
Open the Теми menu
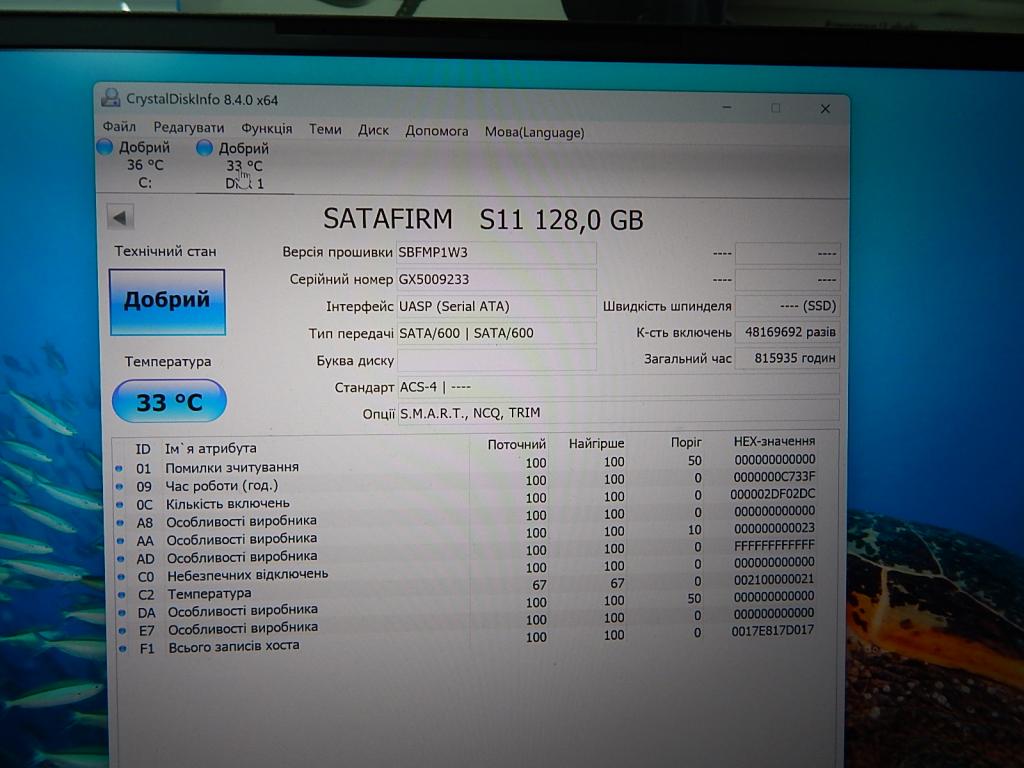pyautogui.click(x=325, y=129)
